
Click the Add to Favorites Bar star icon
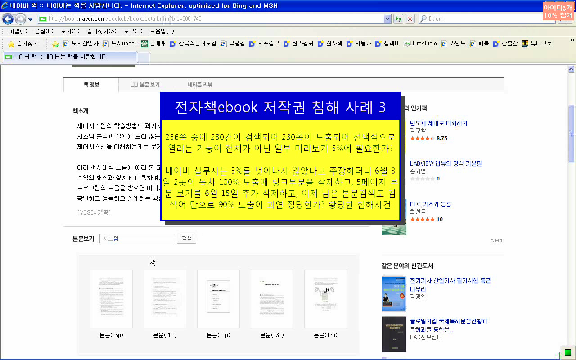click(55, 44)
